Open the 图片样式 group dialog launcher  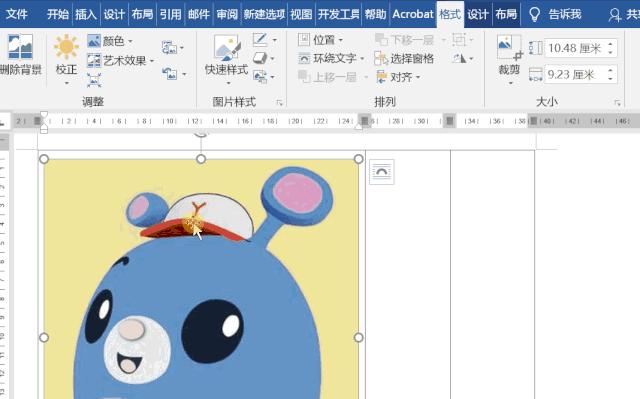click(279, 102)
